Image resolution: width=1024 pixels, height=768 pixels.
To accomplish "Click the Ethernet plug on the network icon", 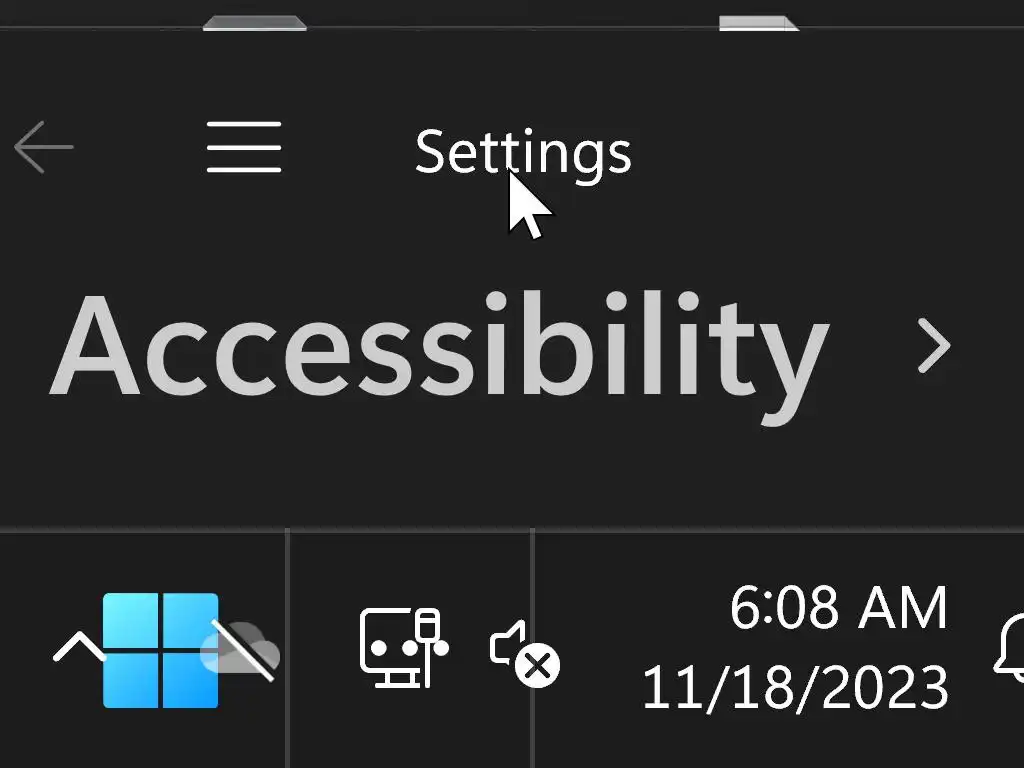I will point(427,645).
